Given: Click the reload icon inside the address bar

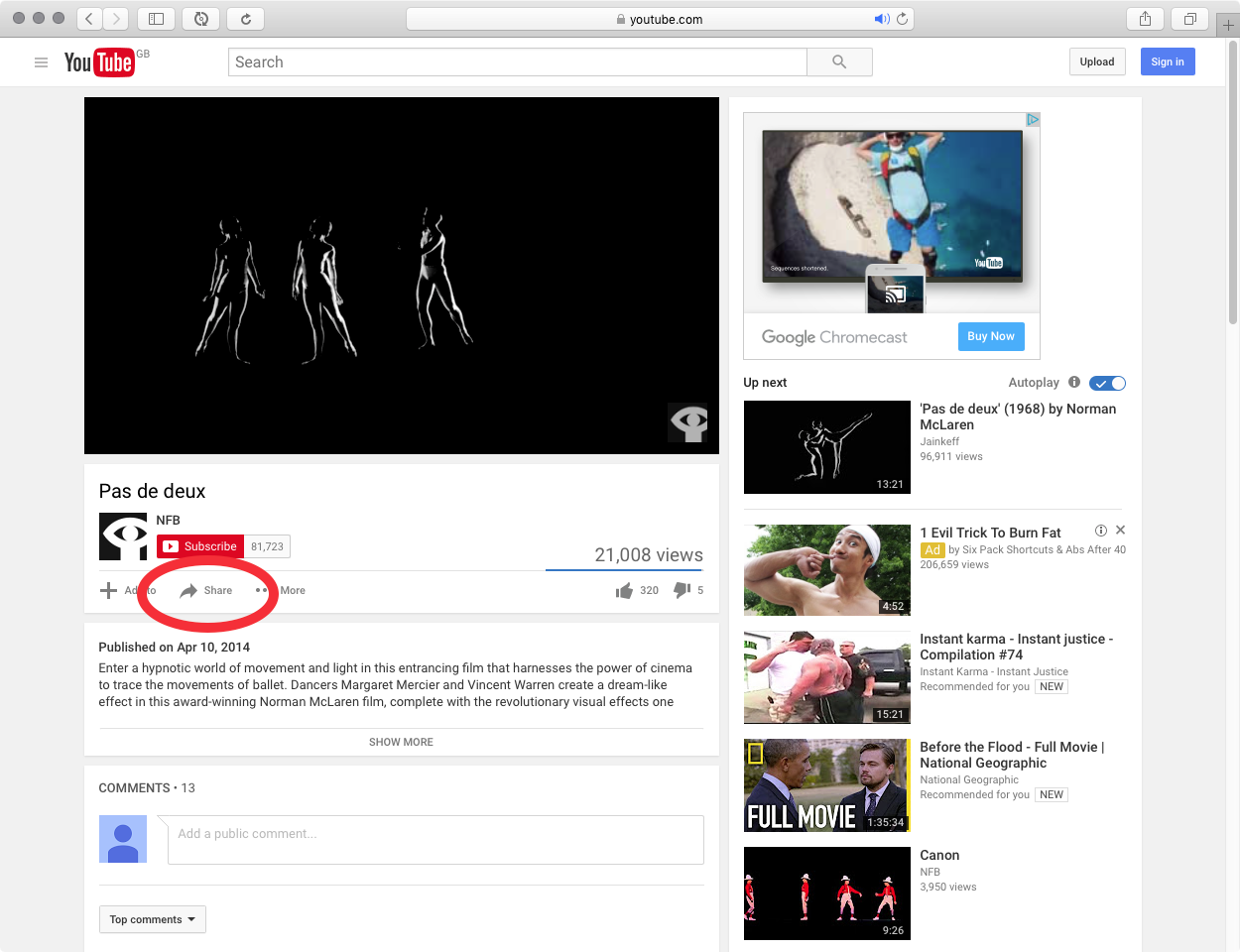Looking at the screenshot, I should click(x=902, y=19).
